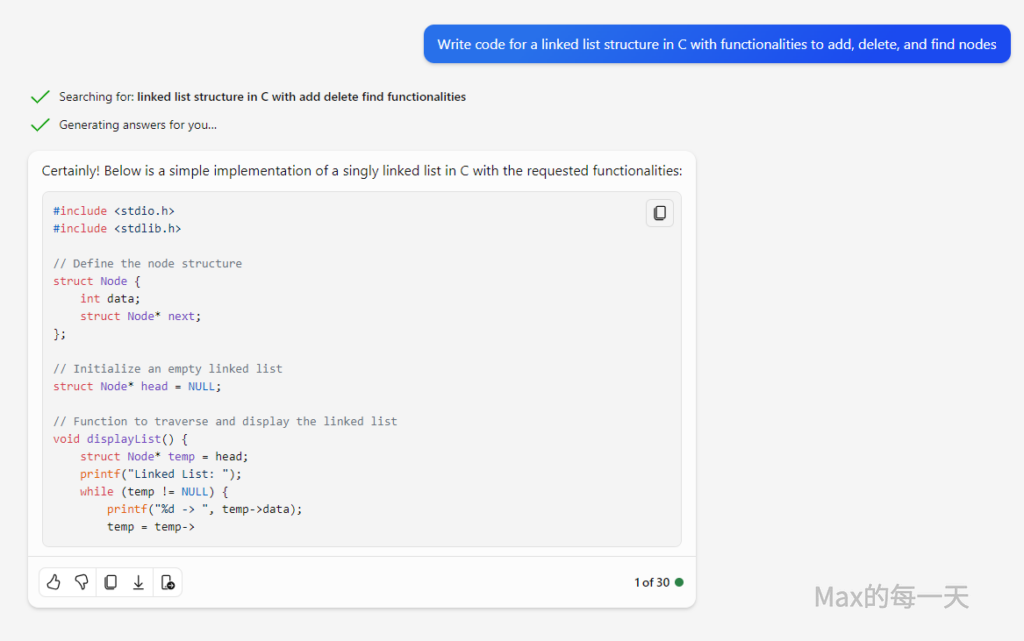The height and width of the screenshot is (641, 1024).
Task: Click the "while (temp != NULL) {" code line
Action: pyautogui.click(x=154, y=491)
